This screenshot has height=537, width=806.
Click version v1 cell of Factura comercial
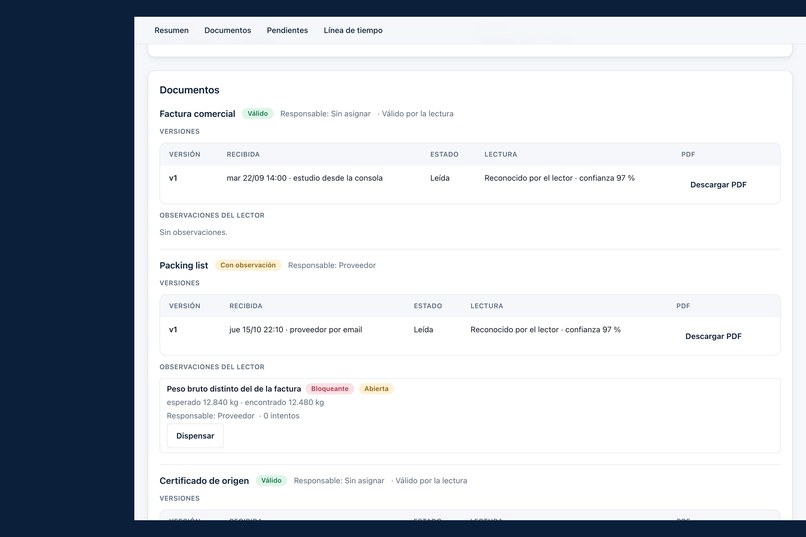[173, 178]
